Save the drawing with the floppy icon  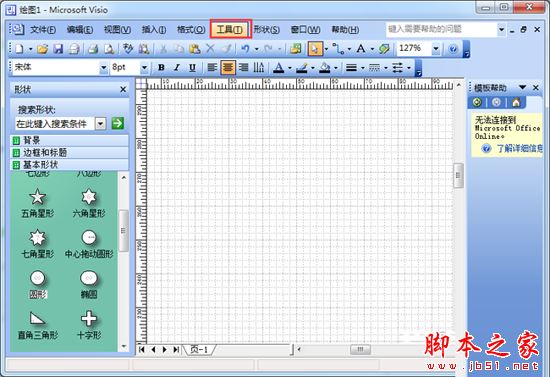pos(58,49)
